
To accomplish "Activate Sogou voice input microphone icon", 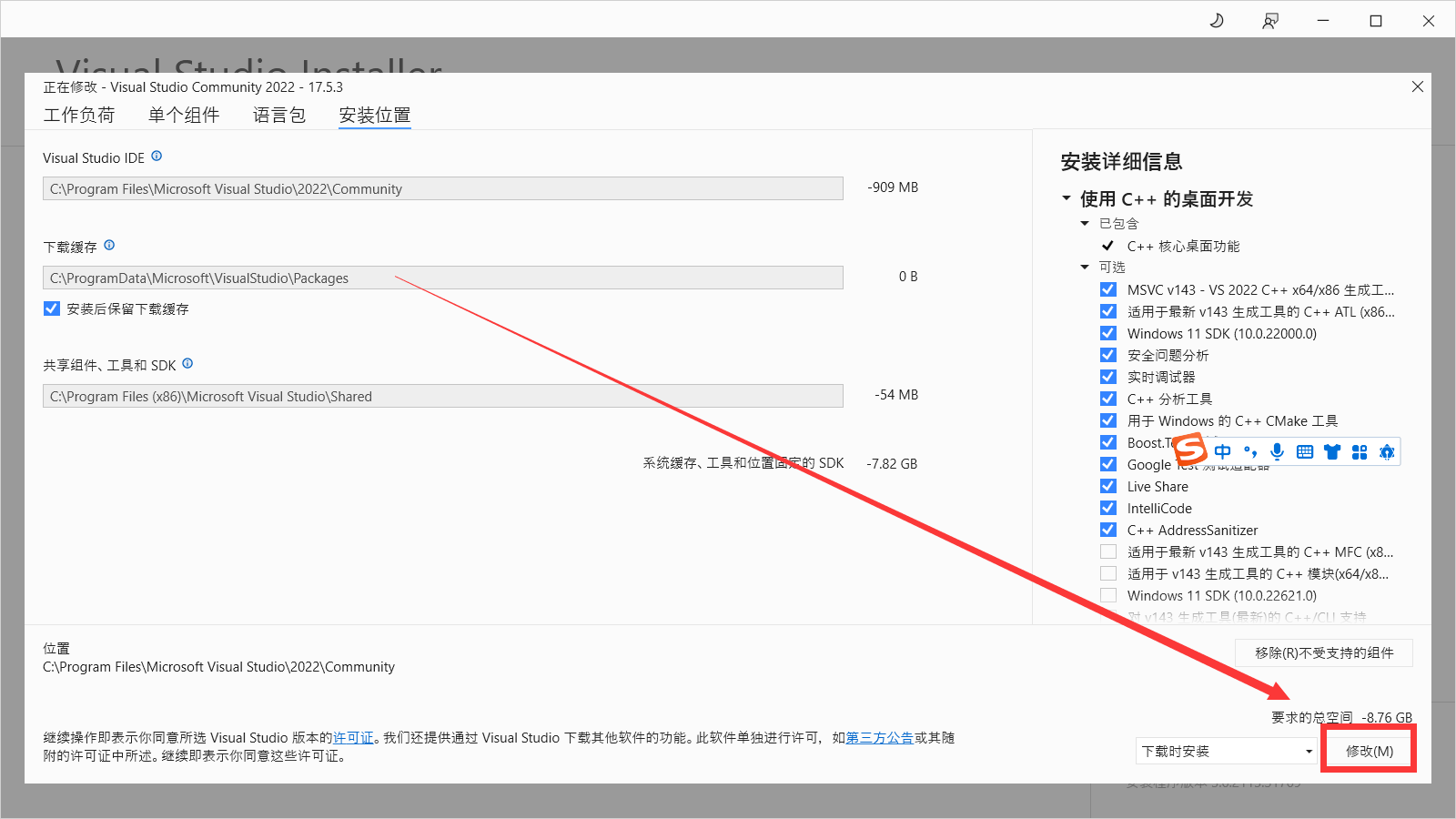I will [1278, 451].
